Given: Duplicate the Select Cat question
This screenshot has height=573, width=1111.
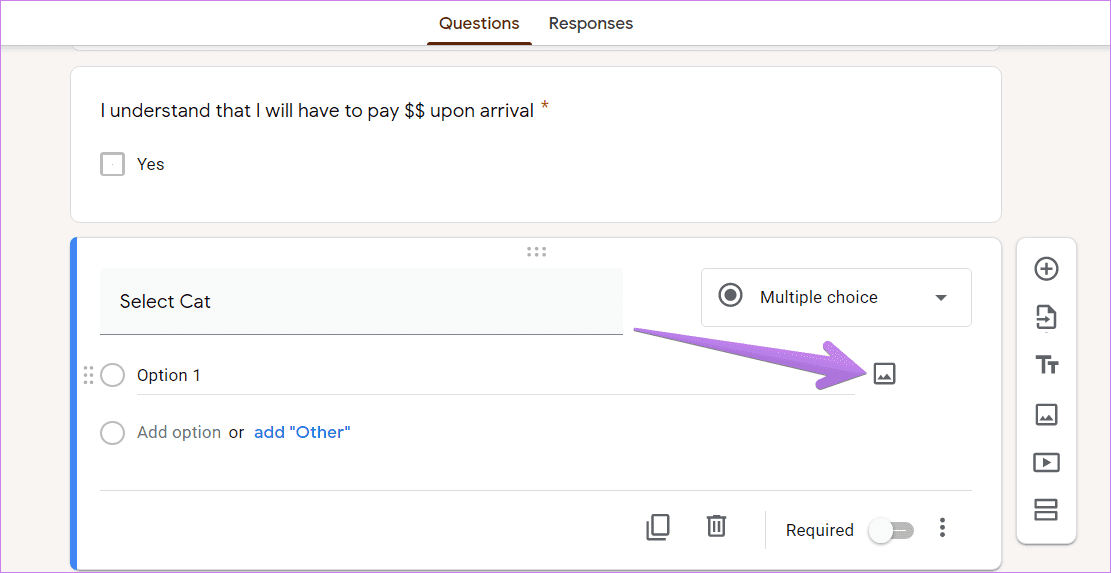Looking at the screenshot, I should (x=658, y=528).
